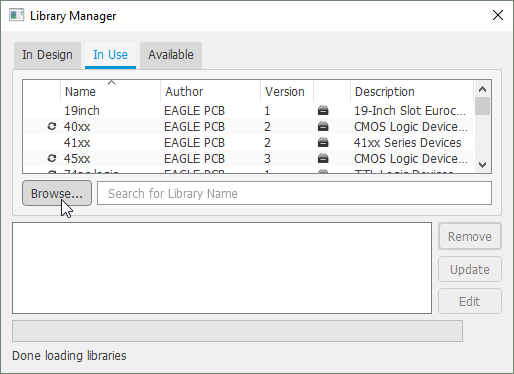Focus the Search for Library Name field

pyautogui.click(x=294, y=193)
